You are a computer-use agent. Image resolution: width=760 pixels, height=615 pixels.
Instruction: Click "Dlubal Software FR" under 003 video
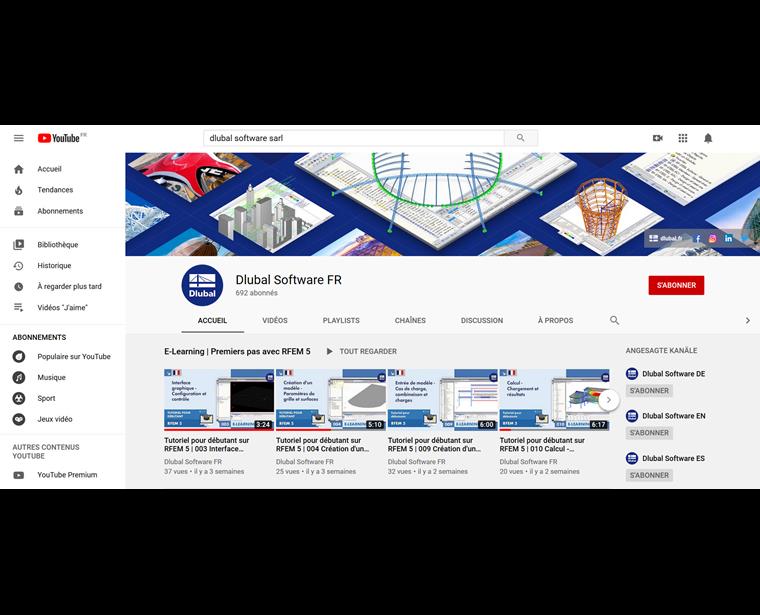[x=193, y=462]
